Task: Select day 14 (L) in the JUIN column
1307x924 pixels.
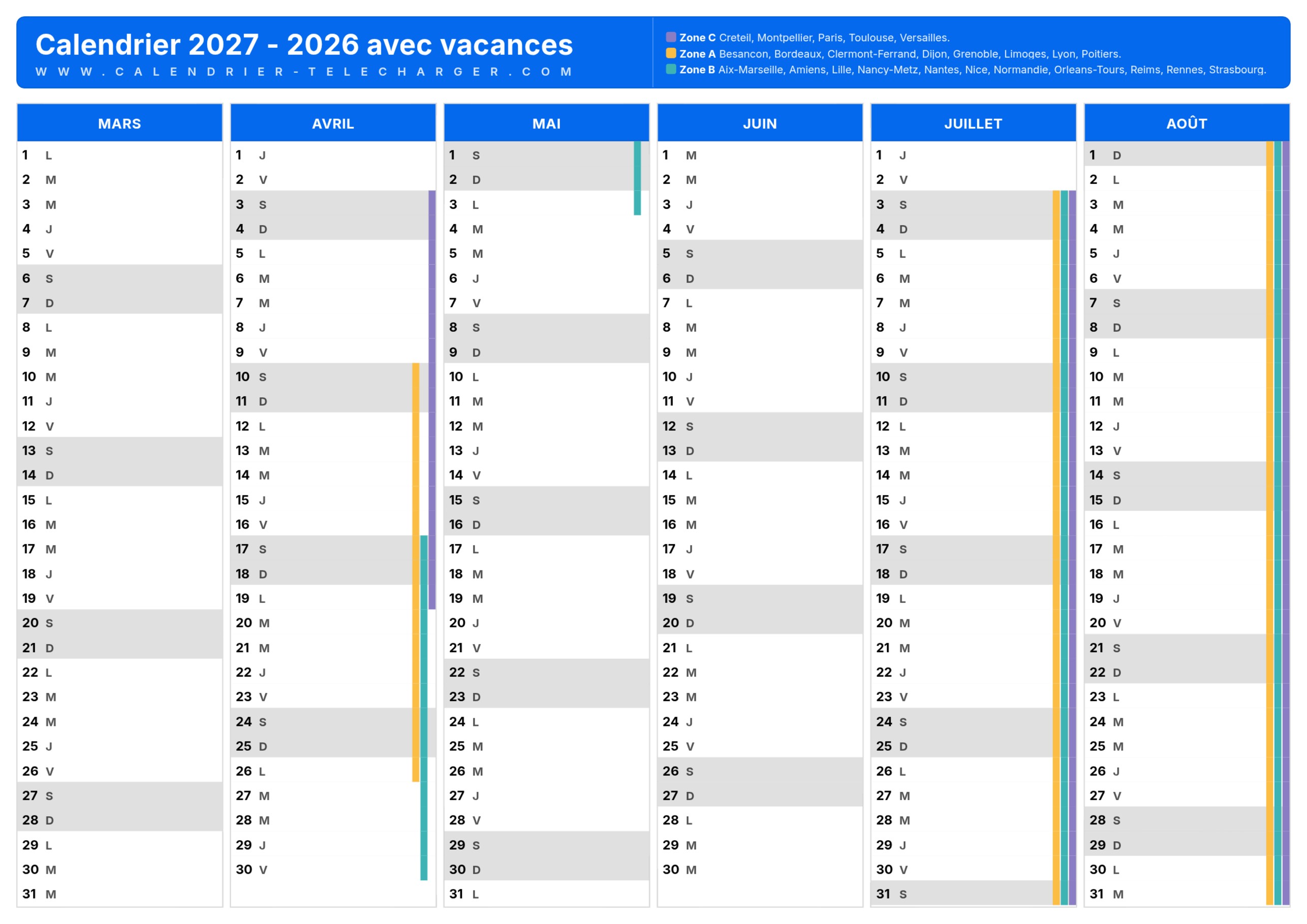Action: 760,474
